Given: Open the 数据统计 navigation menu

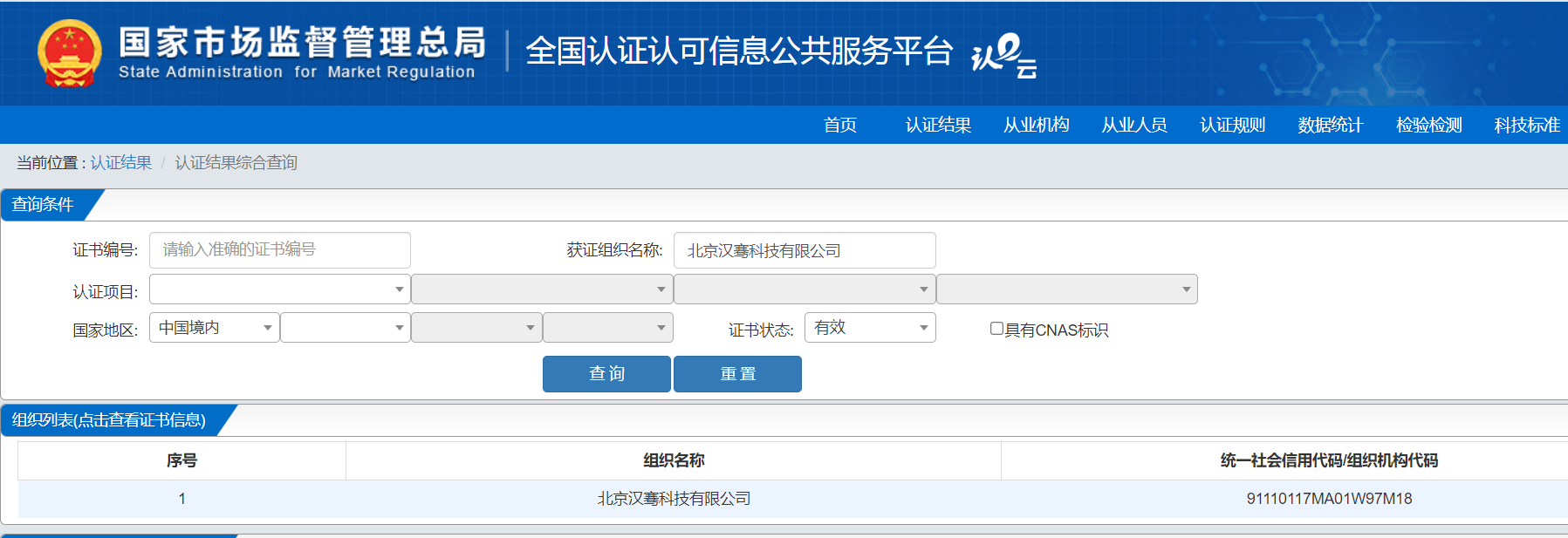Looking at the screenshot, I should [1330, 125].
